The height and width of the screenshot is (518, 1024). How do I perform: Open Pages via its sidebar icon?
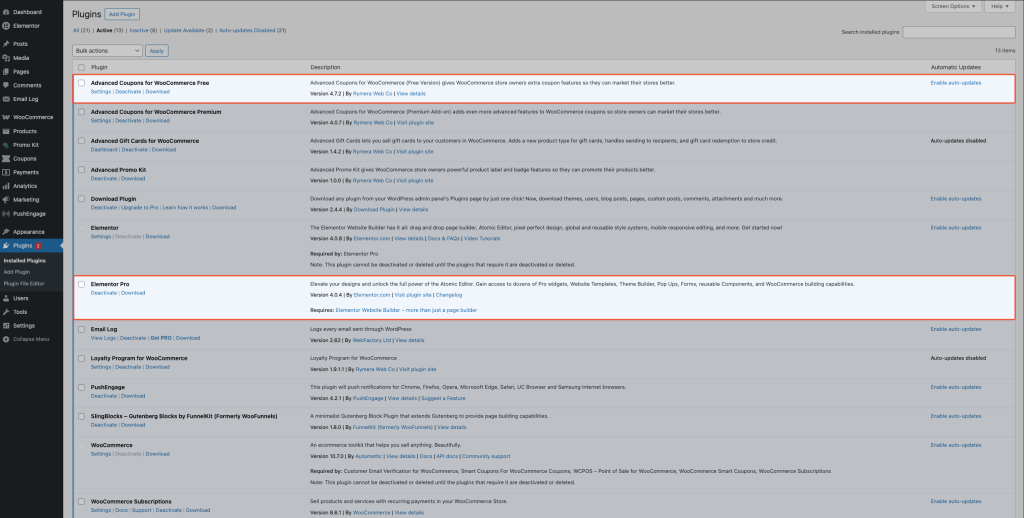pyautogui.click(x=6, y=72)
